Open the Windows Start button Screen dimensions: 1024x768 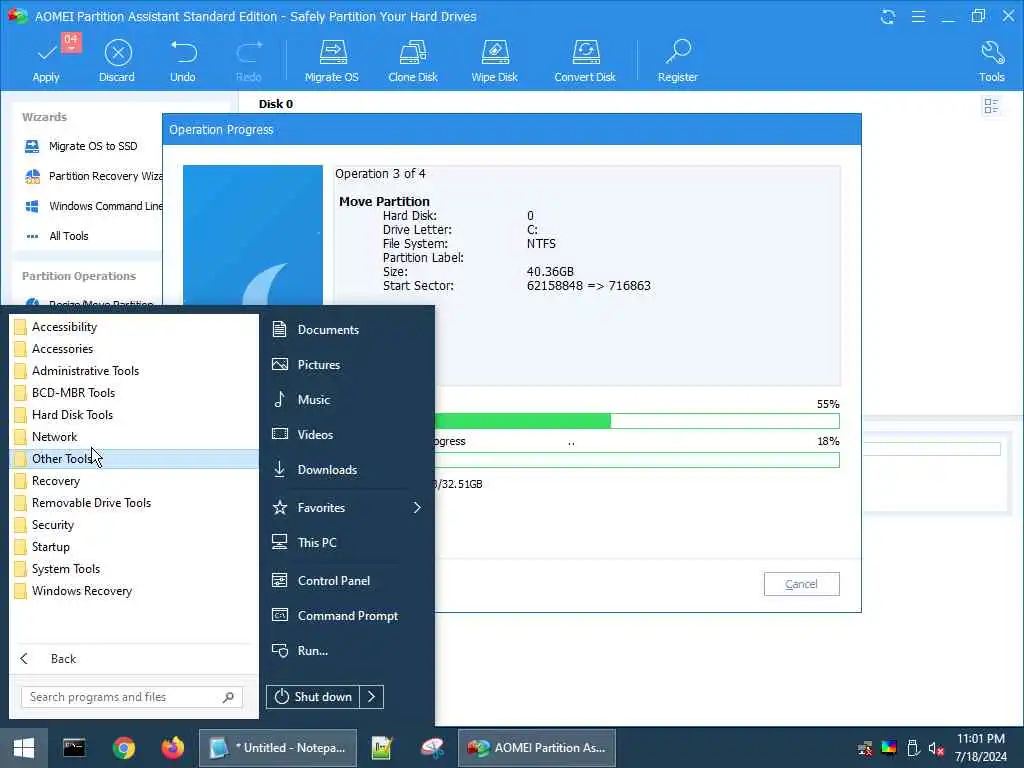24,748
